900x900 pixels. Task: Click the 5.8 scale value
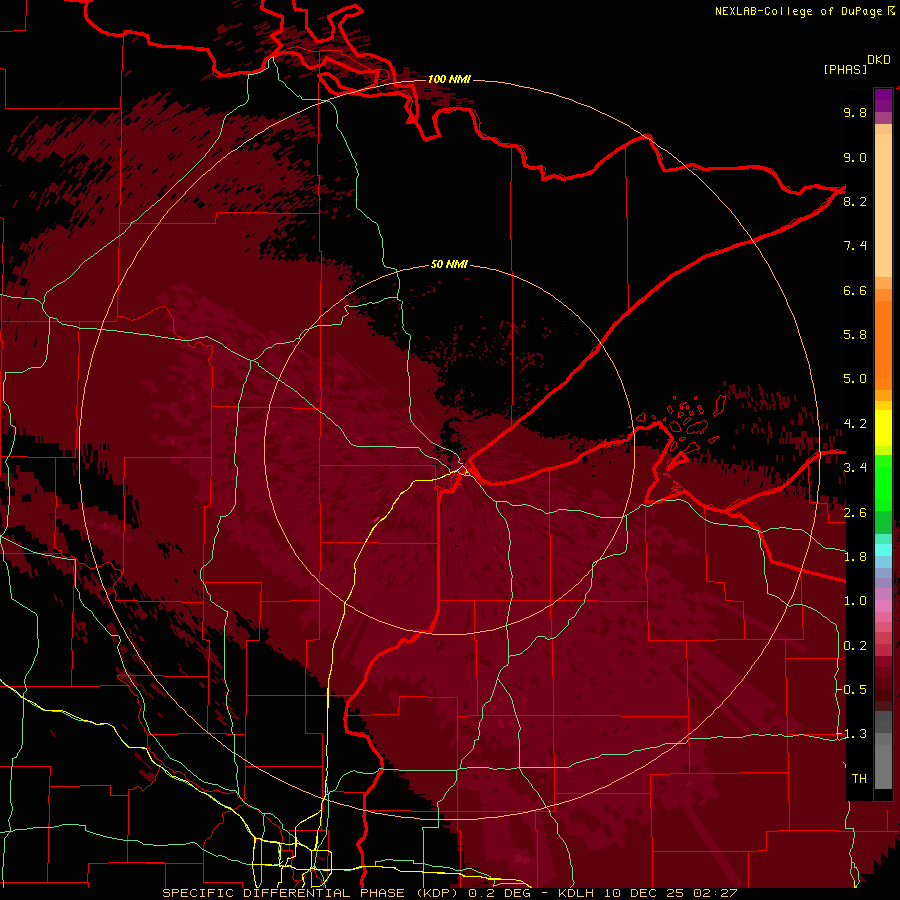(x=855, y=335)
